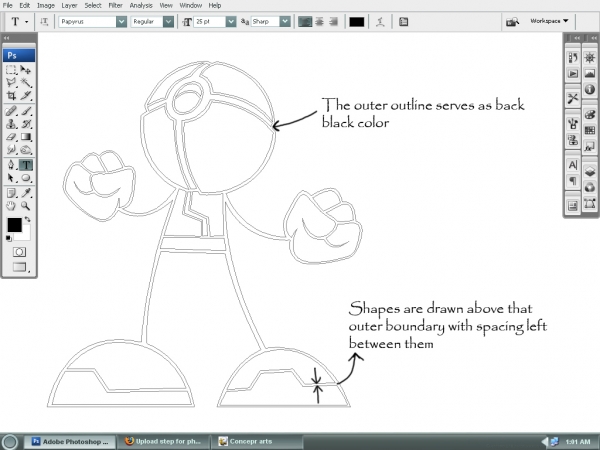The image size is (600, 450).
Task: Open the Navigator panel icon
Action: 590,58
